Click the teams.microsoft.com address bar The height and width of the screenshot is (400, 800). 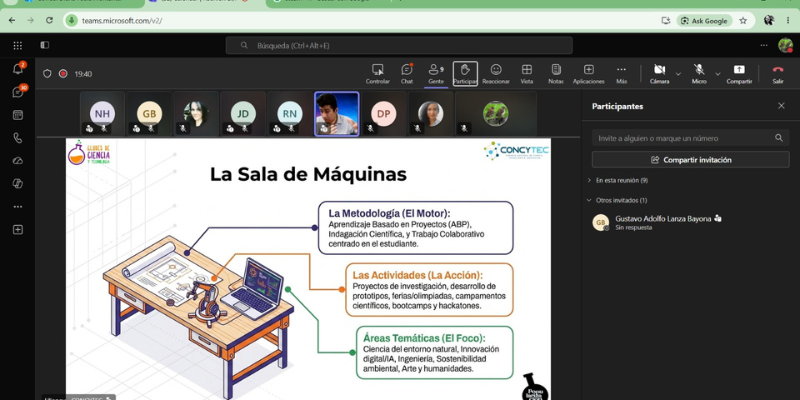(121, 21)
